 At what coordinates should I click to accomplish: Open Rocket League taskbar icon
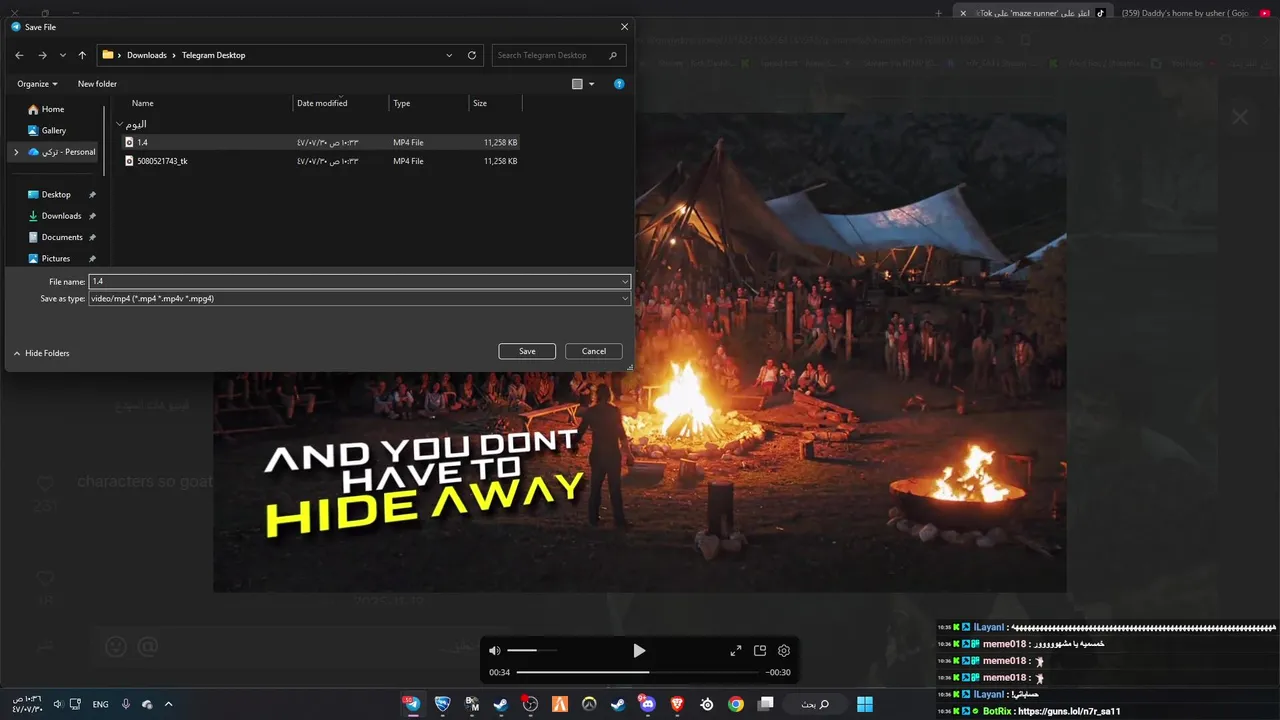click(442, 704)
